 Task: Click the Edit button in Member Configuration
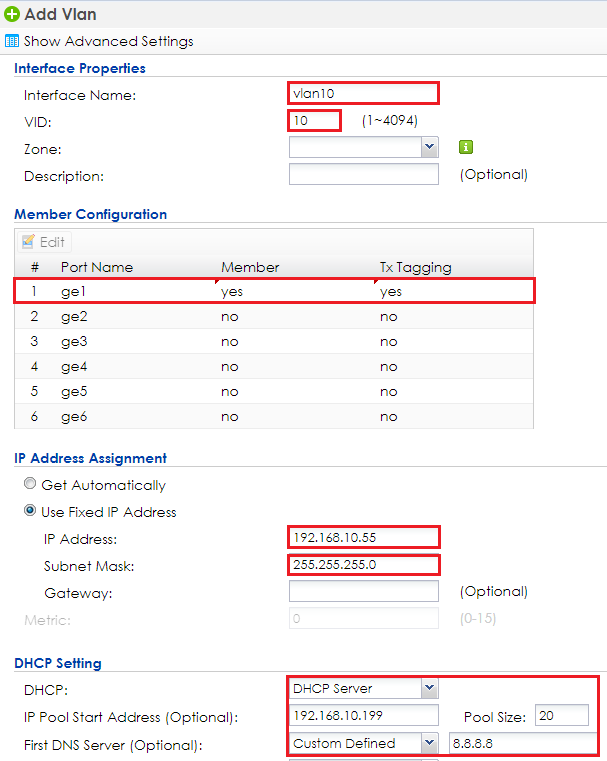[x=45, y=242]
